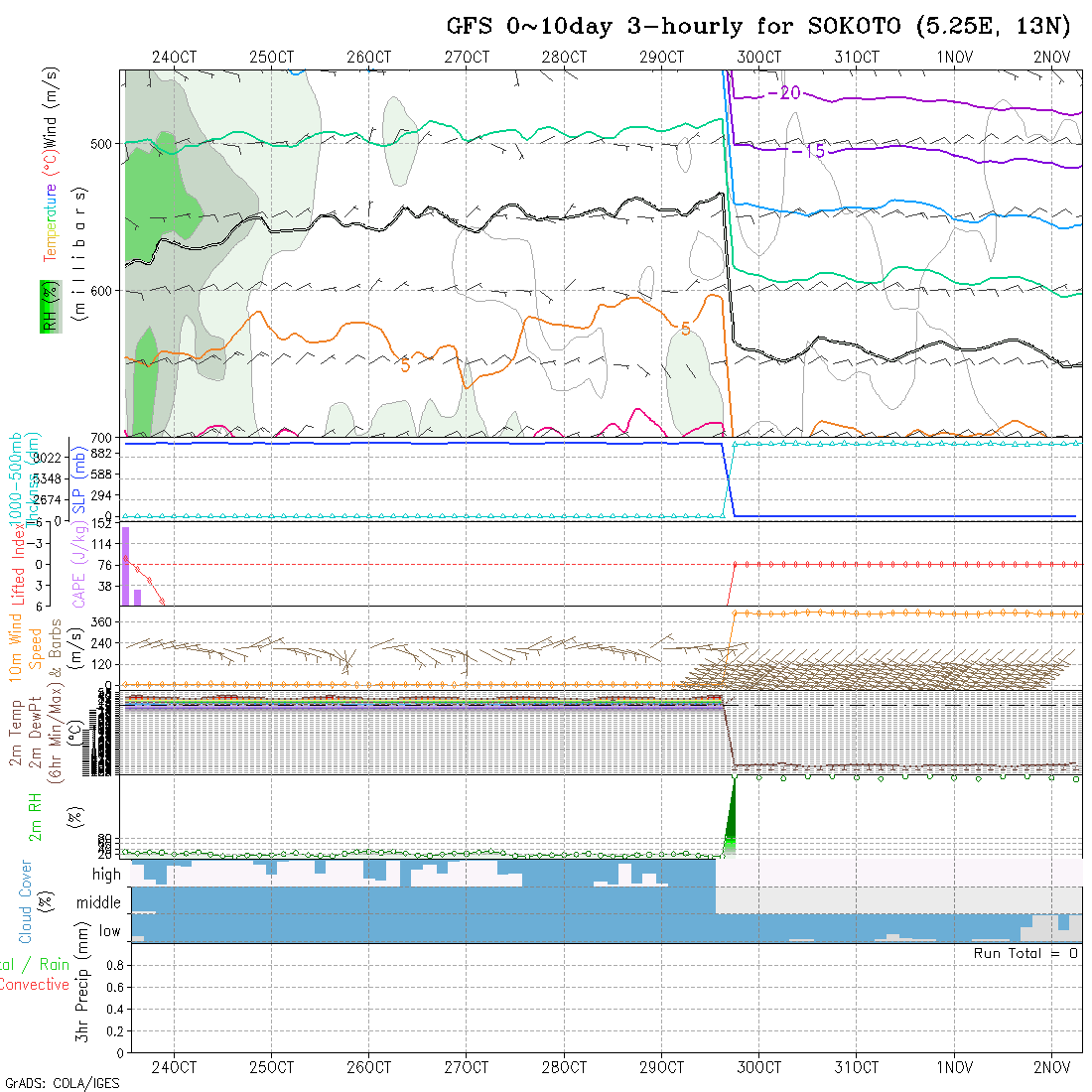This screenshot has width=1092, height=1092.
Task: Select the 2NOV label on bottom axis
Action: pyautogui.click(x=1051, y=1067)
